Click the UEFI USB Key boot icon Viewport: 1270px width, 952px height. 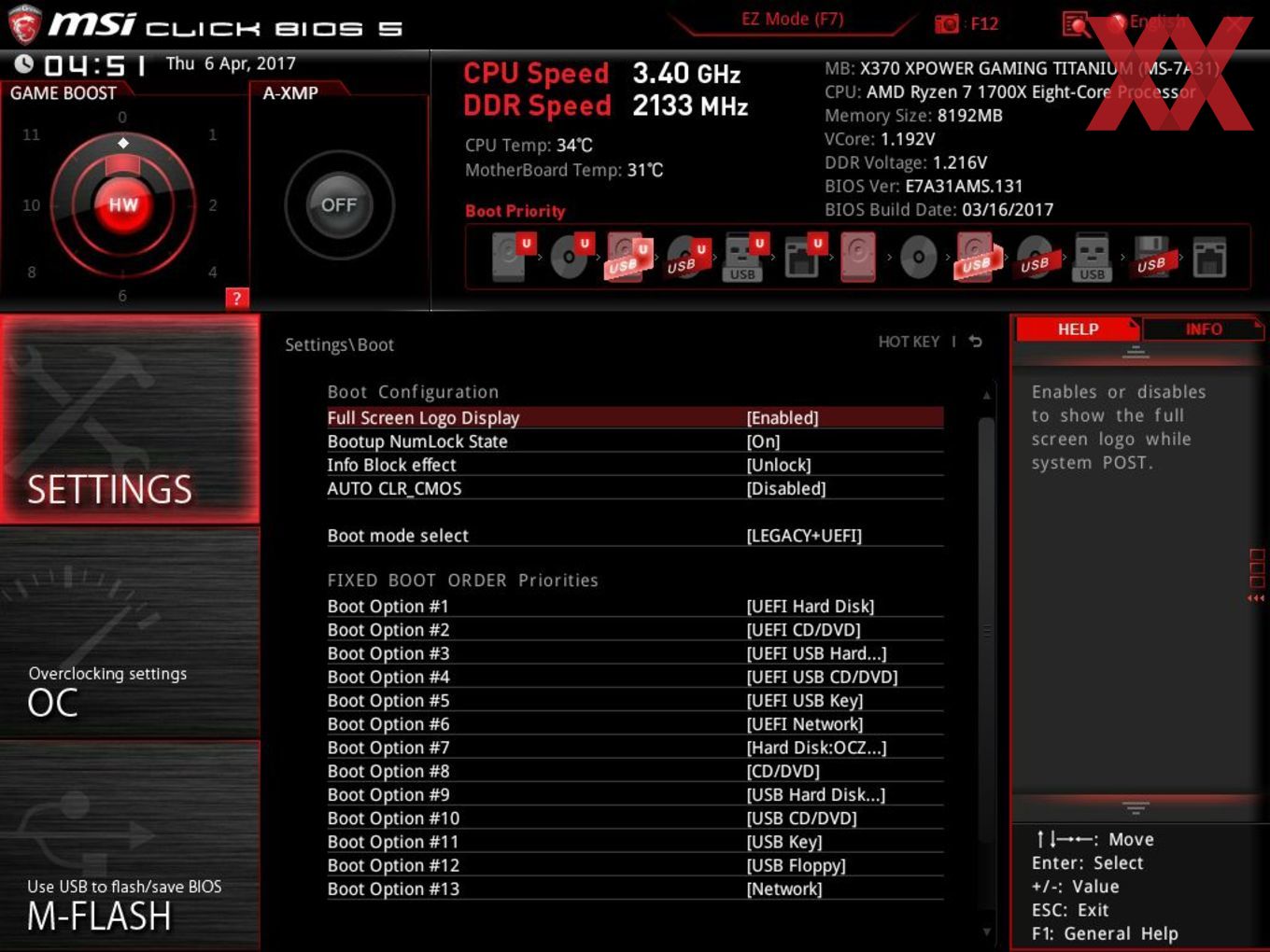click(x=745, y=257)
